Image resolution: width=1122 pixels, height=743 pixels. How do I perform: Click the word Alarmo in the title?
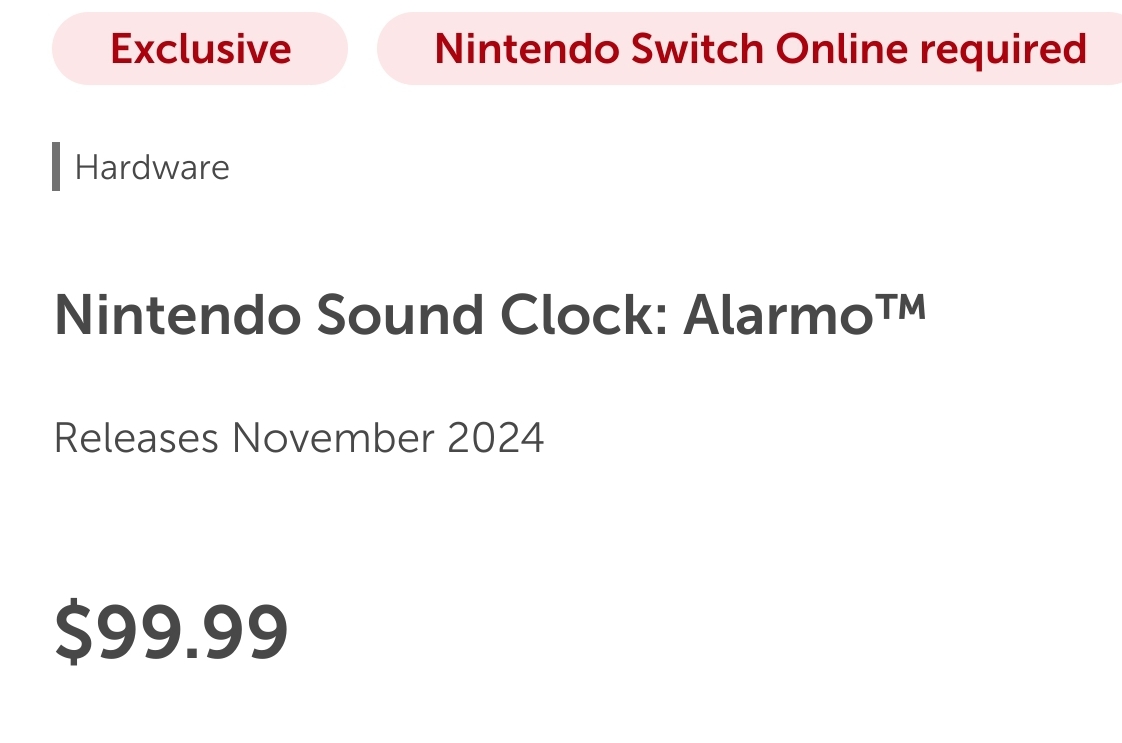point(779,315)
